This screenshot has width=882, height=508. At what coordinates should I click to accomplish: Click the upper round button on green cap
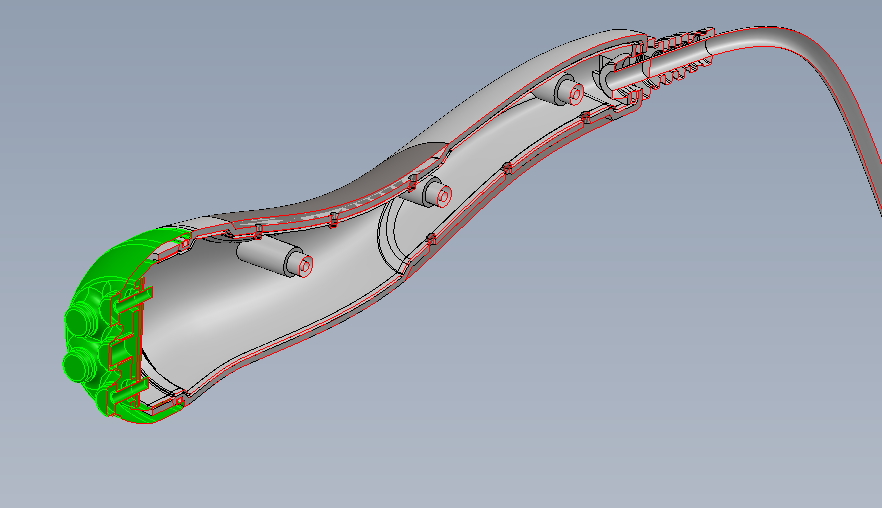[77, 323]
